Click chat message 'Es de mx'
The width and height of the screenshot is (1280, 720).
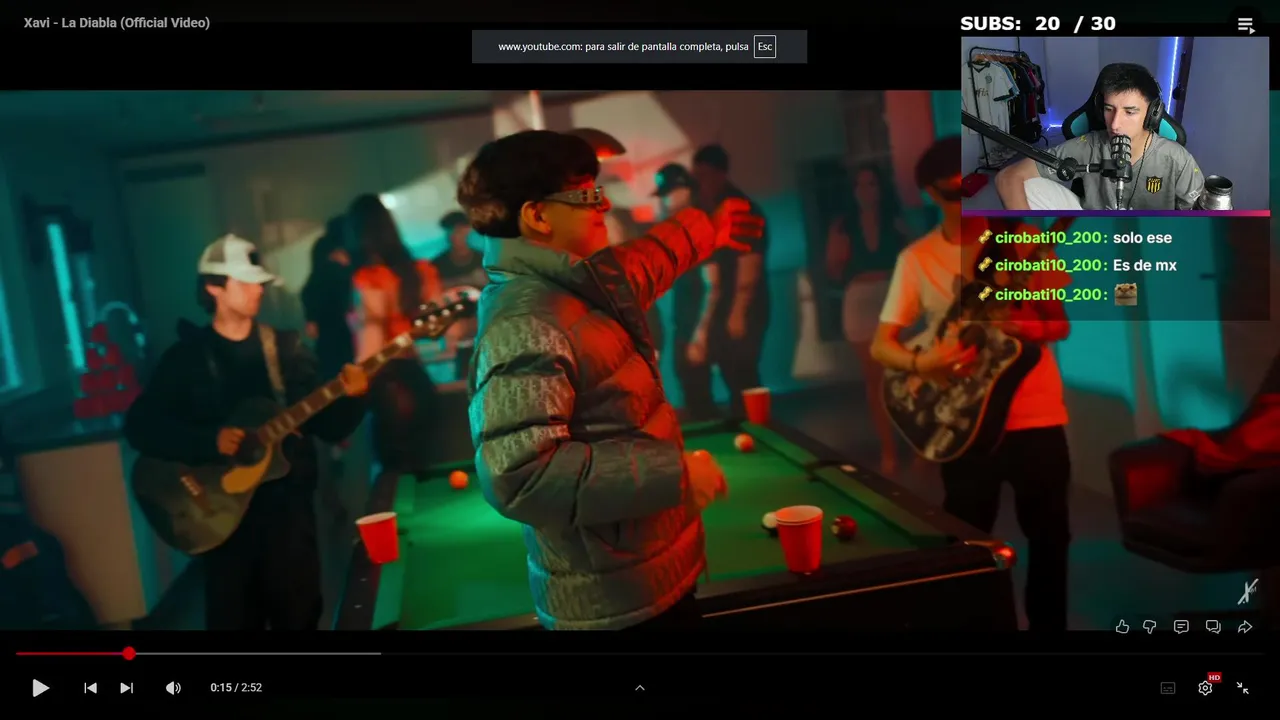(1145, 266)
